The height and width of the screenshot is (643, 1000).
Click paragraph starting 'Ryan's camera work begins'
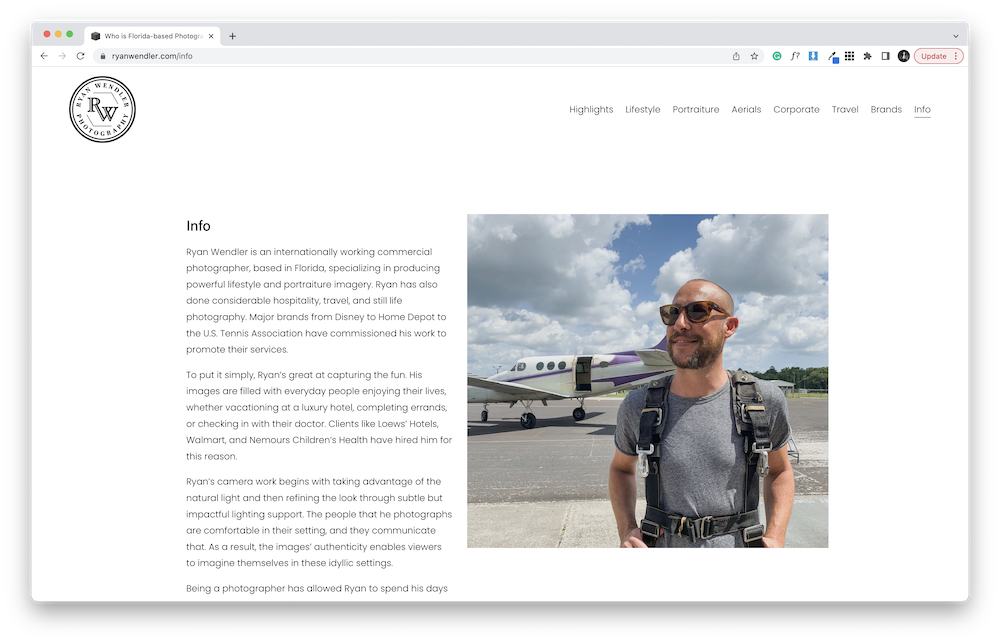[319, 522]
